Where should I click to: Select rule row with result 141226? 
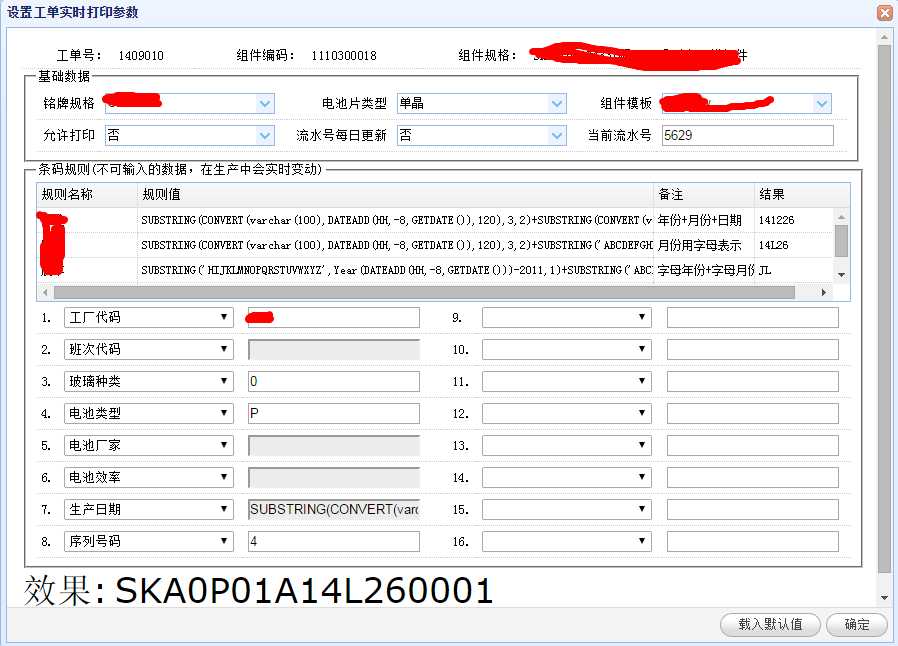tap(435, 220)
